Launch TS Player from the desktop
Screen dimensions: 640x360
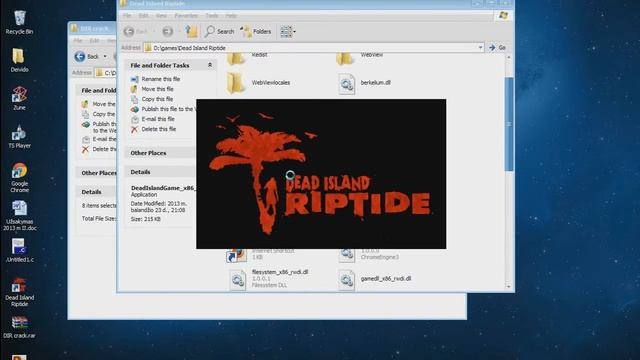19,136
